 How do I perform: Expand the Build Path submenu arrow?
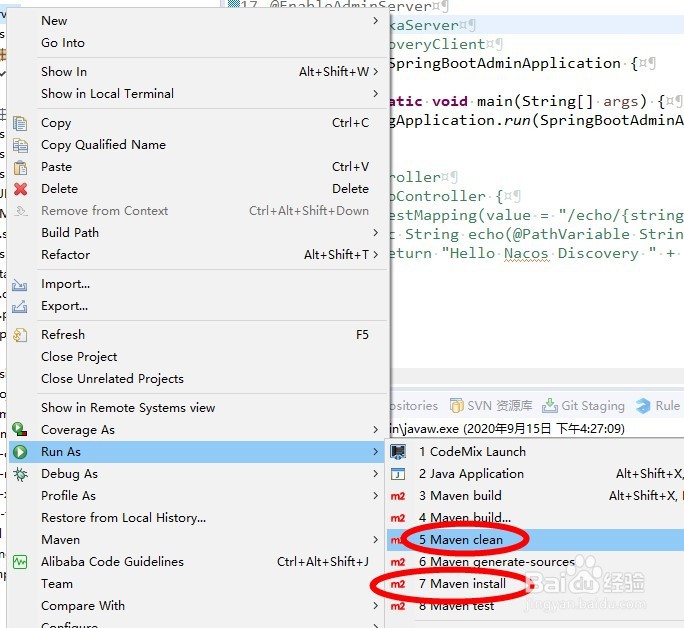pos(376,232)
